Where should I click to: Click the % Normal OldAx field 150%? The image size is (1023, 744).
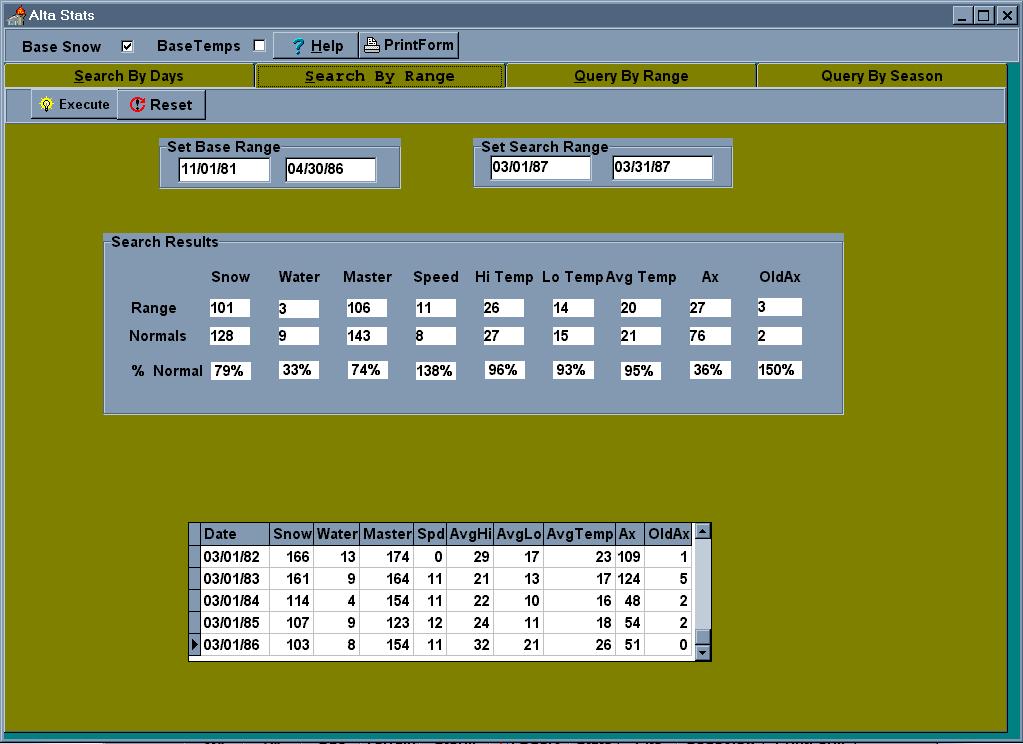(780, 370)
